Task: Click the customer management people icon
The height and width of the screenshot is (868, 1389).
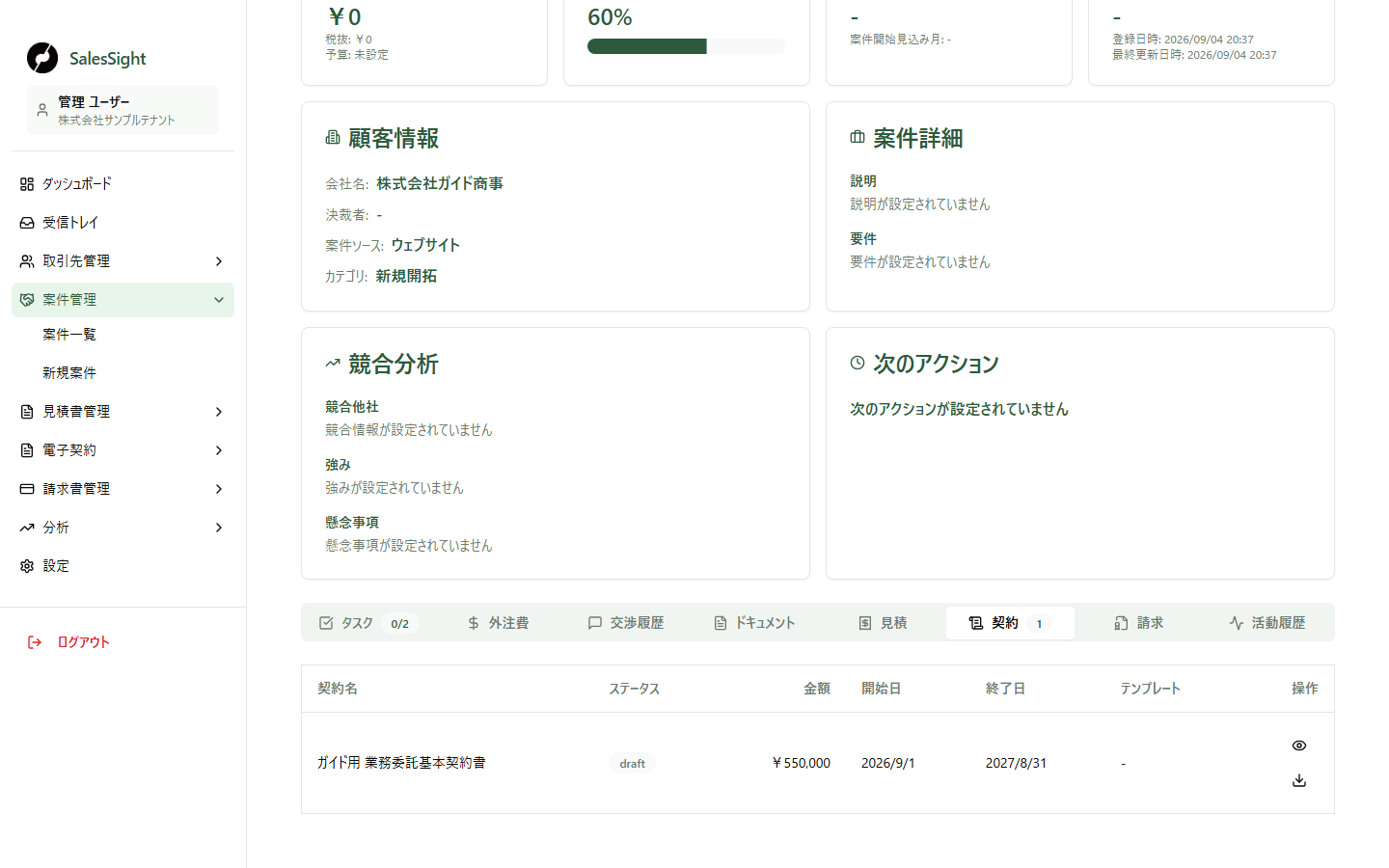Action: 27,261
